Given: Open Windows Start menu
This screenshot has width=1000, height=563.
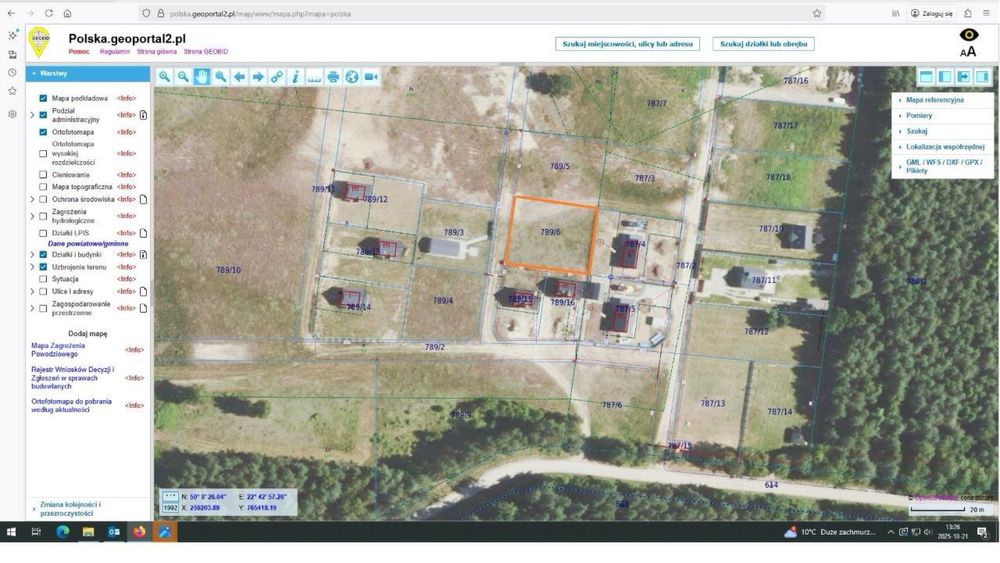Looking at the screenshot, I should click(11, 532).
